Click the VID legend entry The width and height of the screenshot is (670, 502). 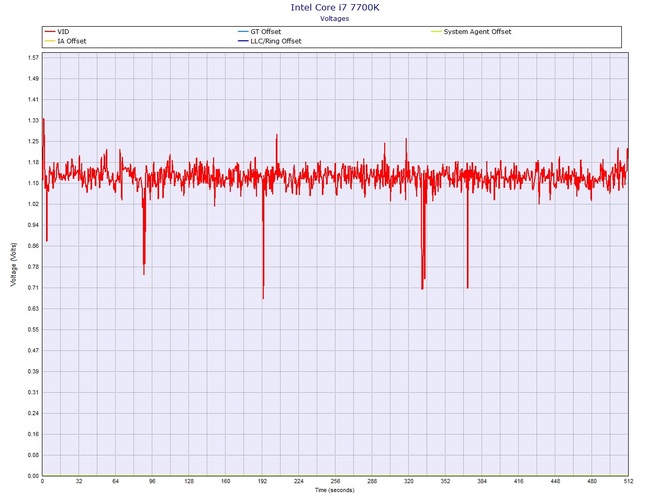(57, 32)
